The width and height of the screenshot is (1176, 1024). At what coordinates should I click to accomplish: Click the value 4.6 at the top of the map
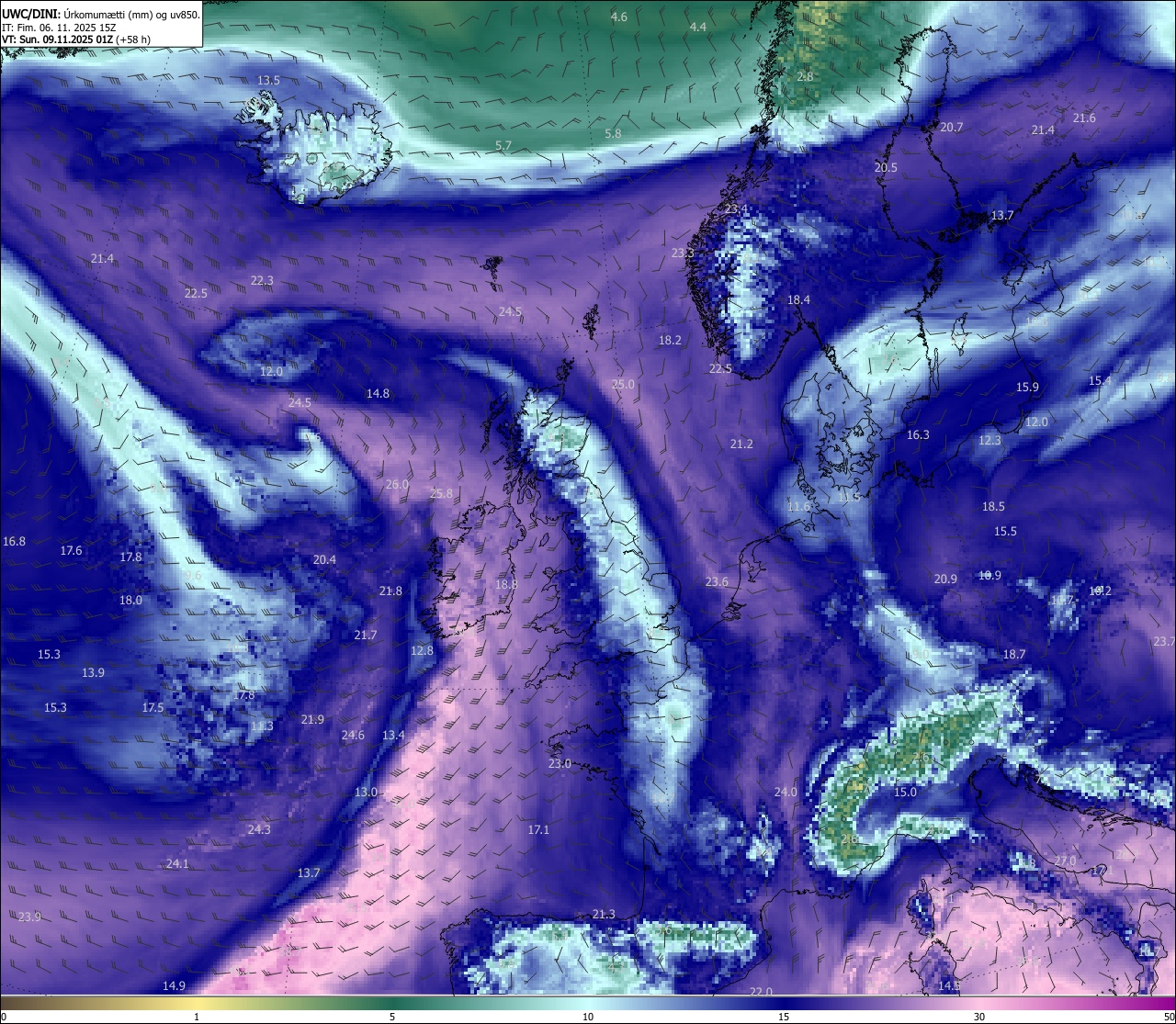(619, 17)
